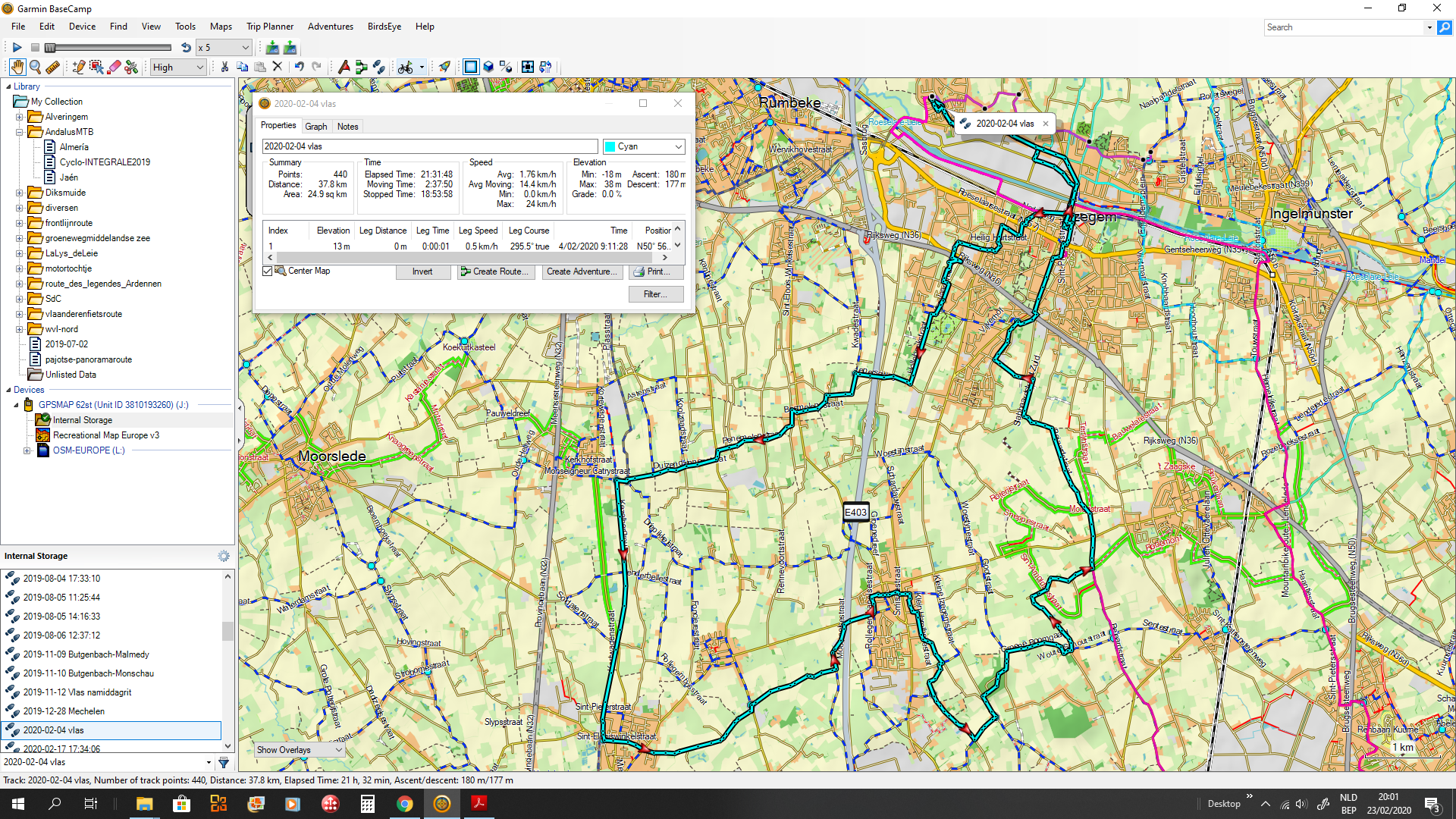Open the activity profile dropdown arrow
This screenshot has width=1456, height=819.
(422, 67)
